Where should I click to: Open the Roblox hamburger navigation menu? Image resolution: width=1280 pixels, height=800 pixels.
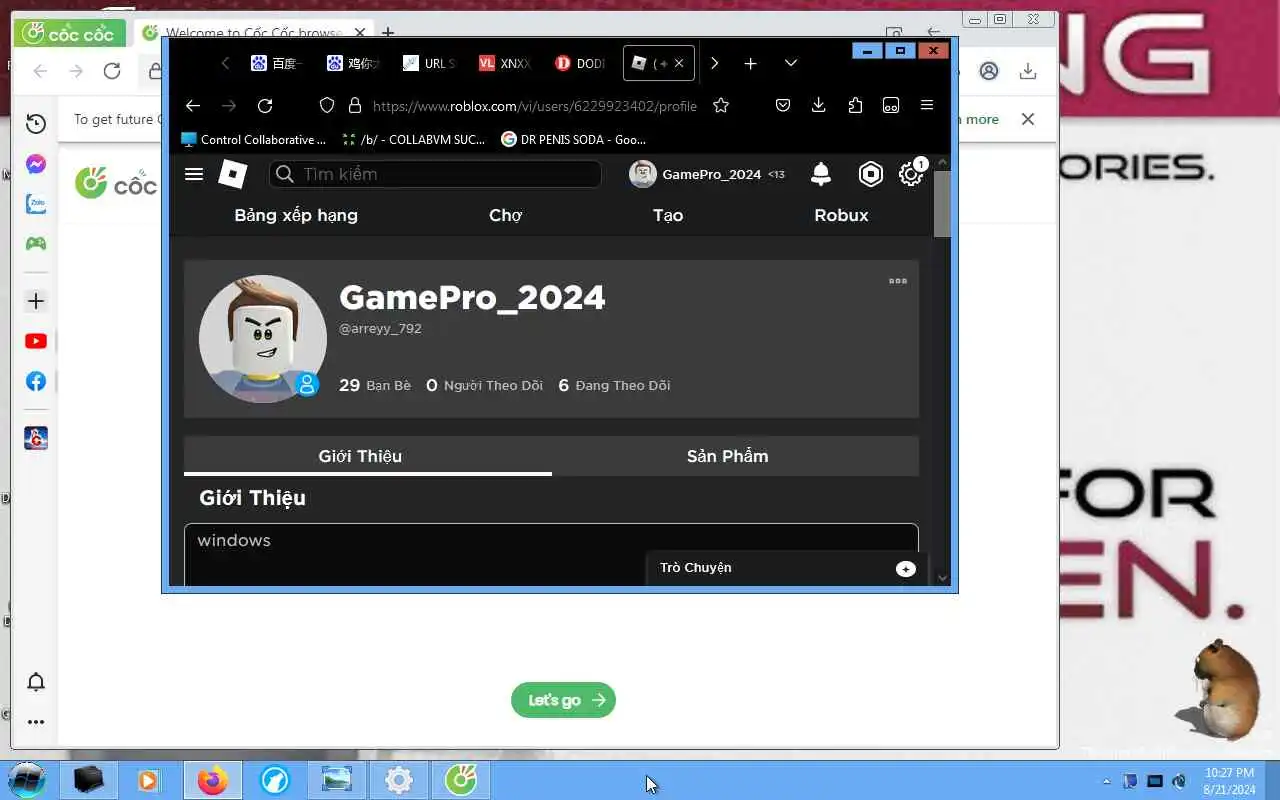click(x=194, y=174)
